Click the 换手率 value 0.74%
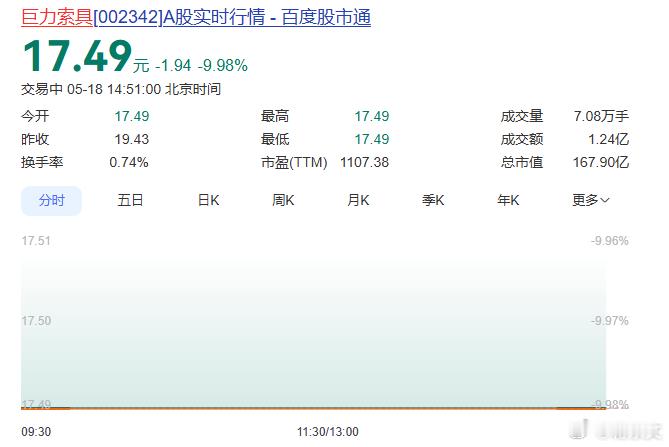 (128, 162)
